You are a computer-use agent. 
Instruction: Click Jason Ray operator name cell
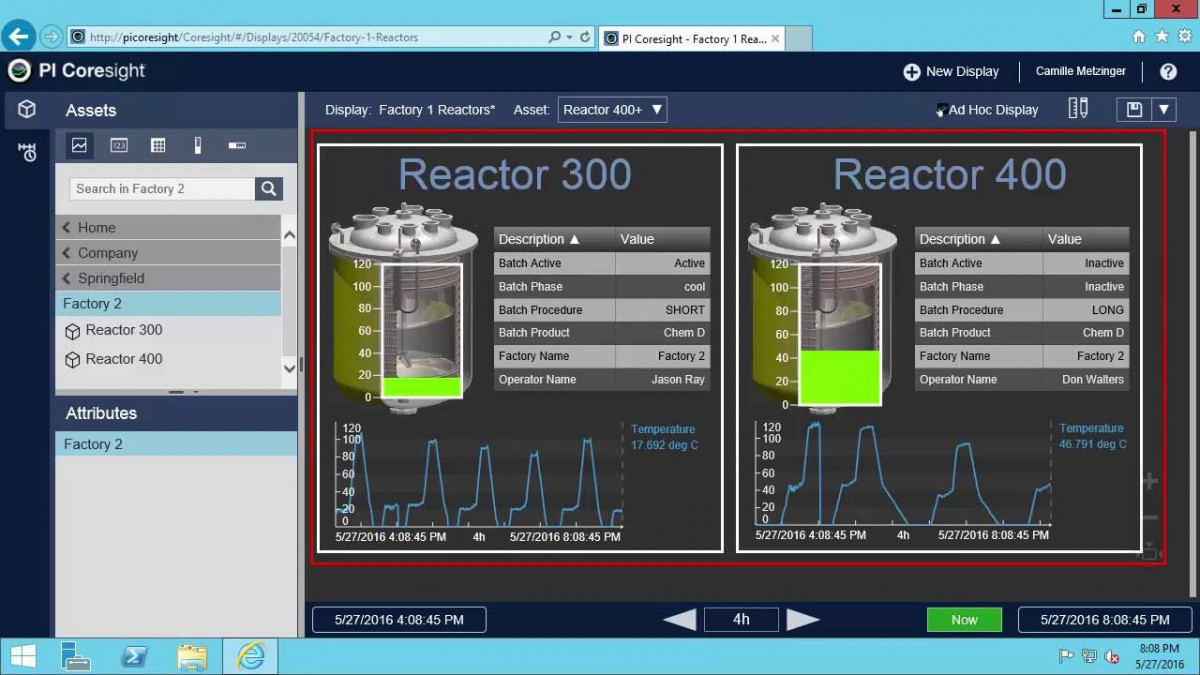(x=663, y=379)
